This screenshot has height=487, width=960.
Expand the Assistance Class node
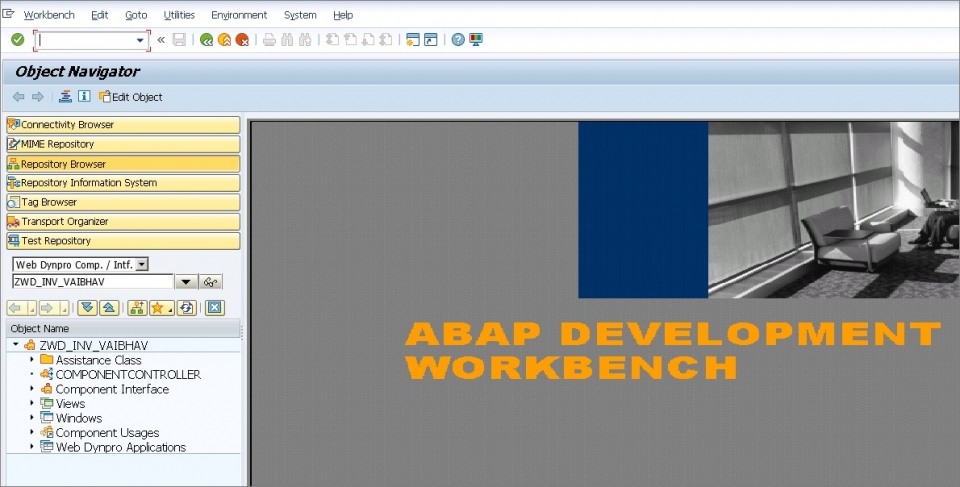[32, 360]
